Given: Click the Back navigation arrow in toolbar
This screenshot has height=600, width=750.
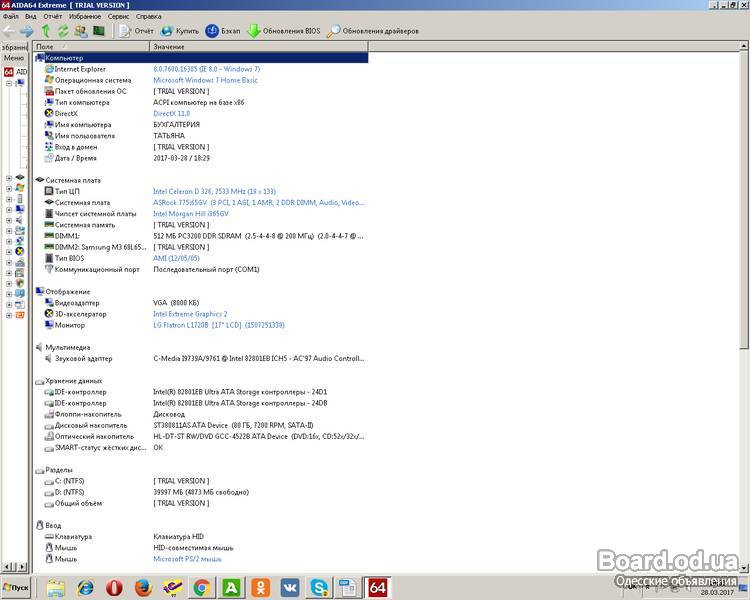Looking at the screenshot, I should coord(9,31).
